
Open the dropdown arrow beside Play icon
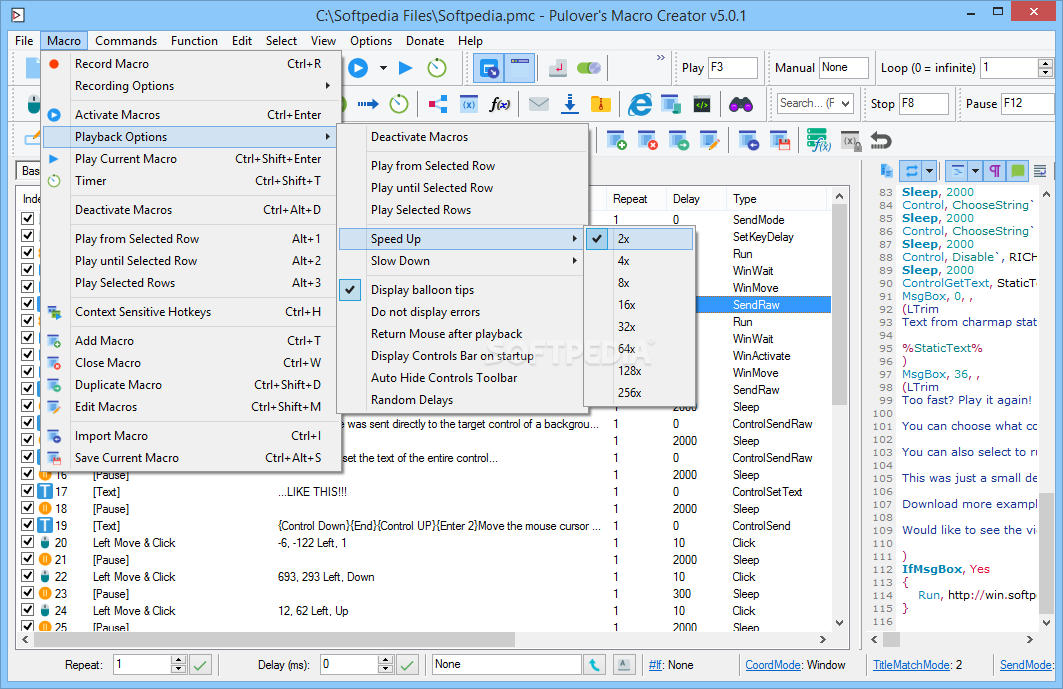point(383,68)
